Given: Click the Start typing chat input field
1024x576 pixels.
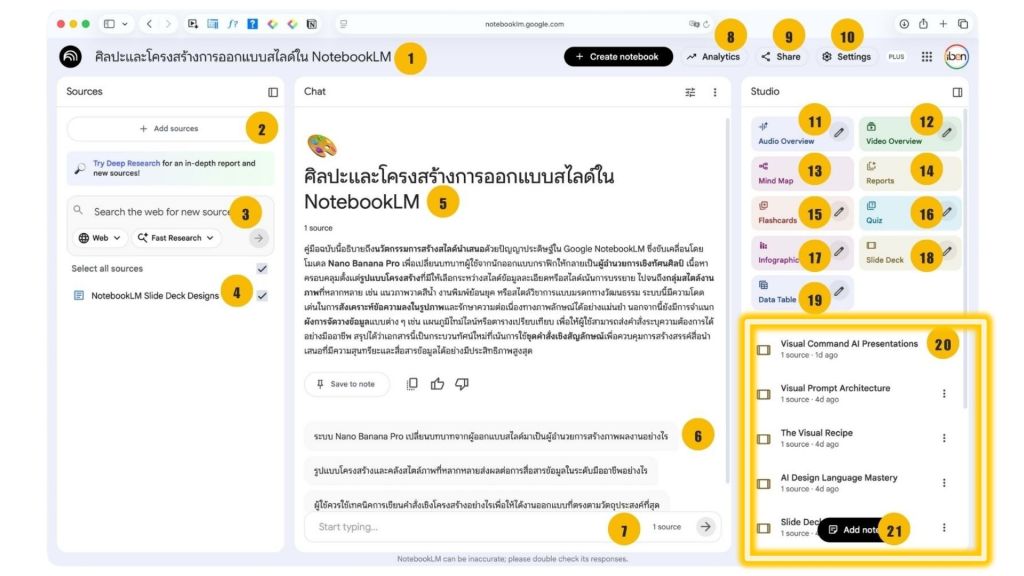Looking at the screenshot, I should [x=450, y=525].
